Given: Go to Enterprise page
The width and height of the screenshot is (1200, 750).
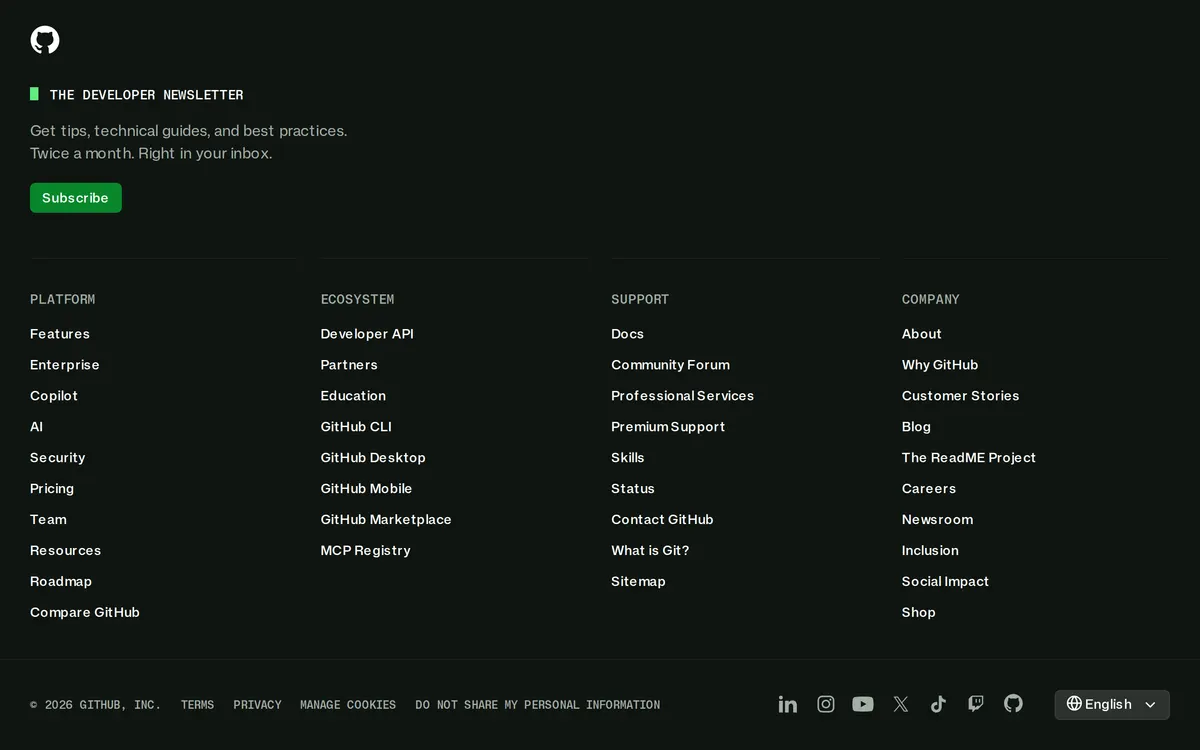Looking at the screenshot, I should point(65,365).
